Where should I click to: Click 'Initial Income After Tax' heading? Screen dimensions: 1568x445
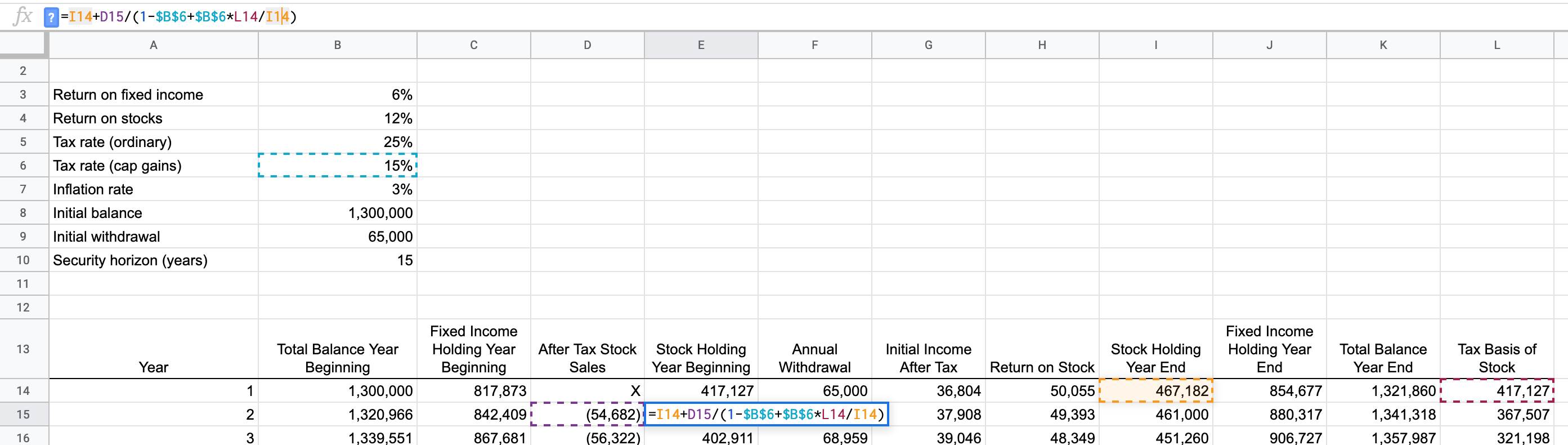pyautogui.click(x=928, y=349)
